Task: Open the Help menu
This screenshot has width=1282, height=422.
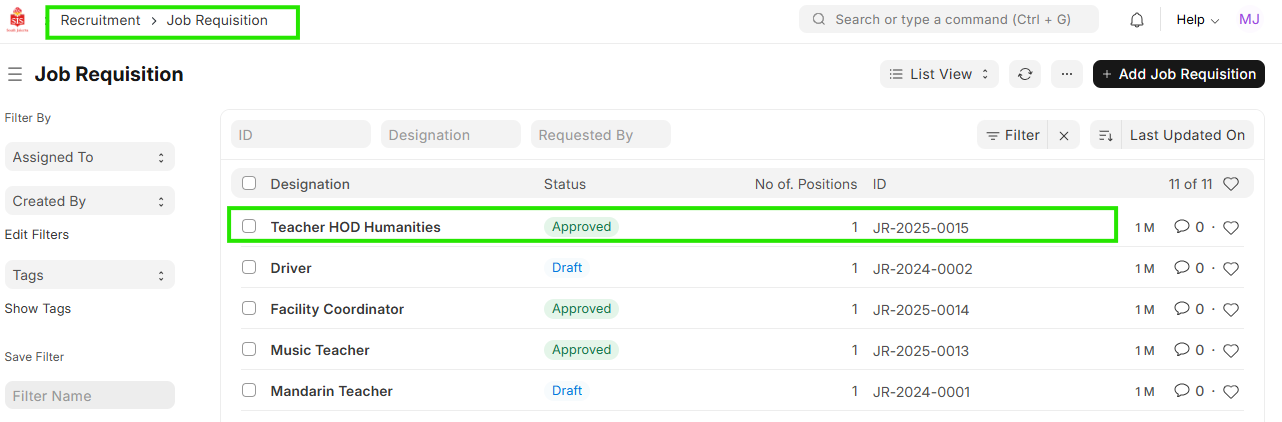Action: (x=1197, y=20)
